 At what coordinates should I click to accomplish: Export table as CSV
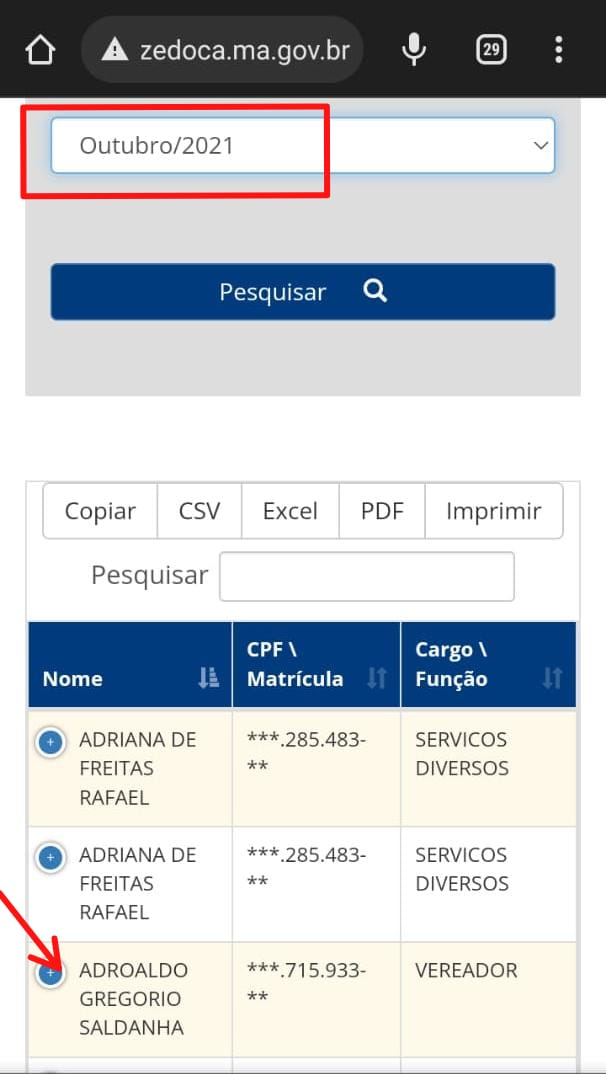[x=199, y=511]
